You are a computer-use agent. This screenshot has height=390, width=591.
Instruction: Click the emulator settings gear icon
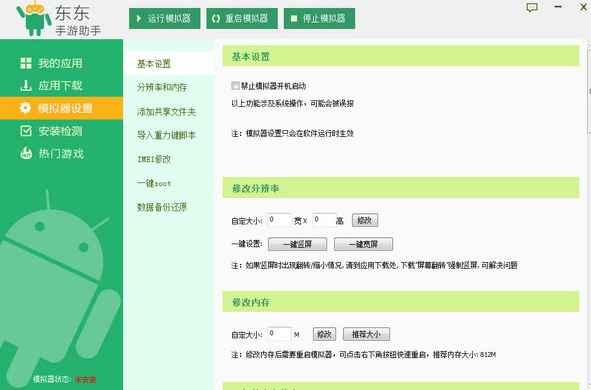click(26, 108)
